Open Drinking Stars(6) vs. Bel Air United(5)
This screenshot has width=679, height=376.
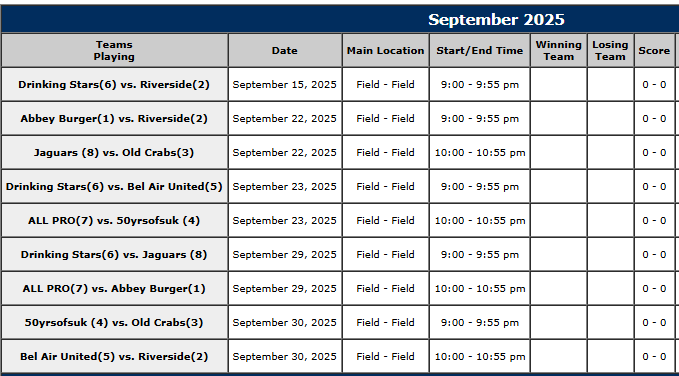[114, 187]
